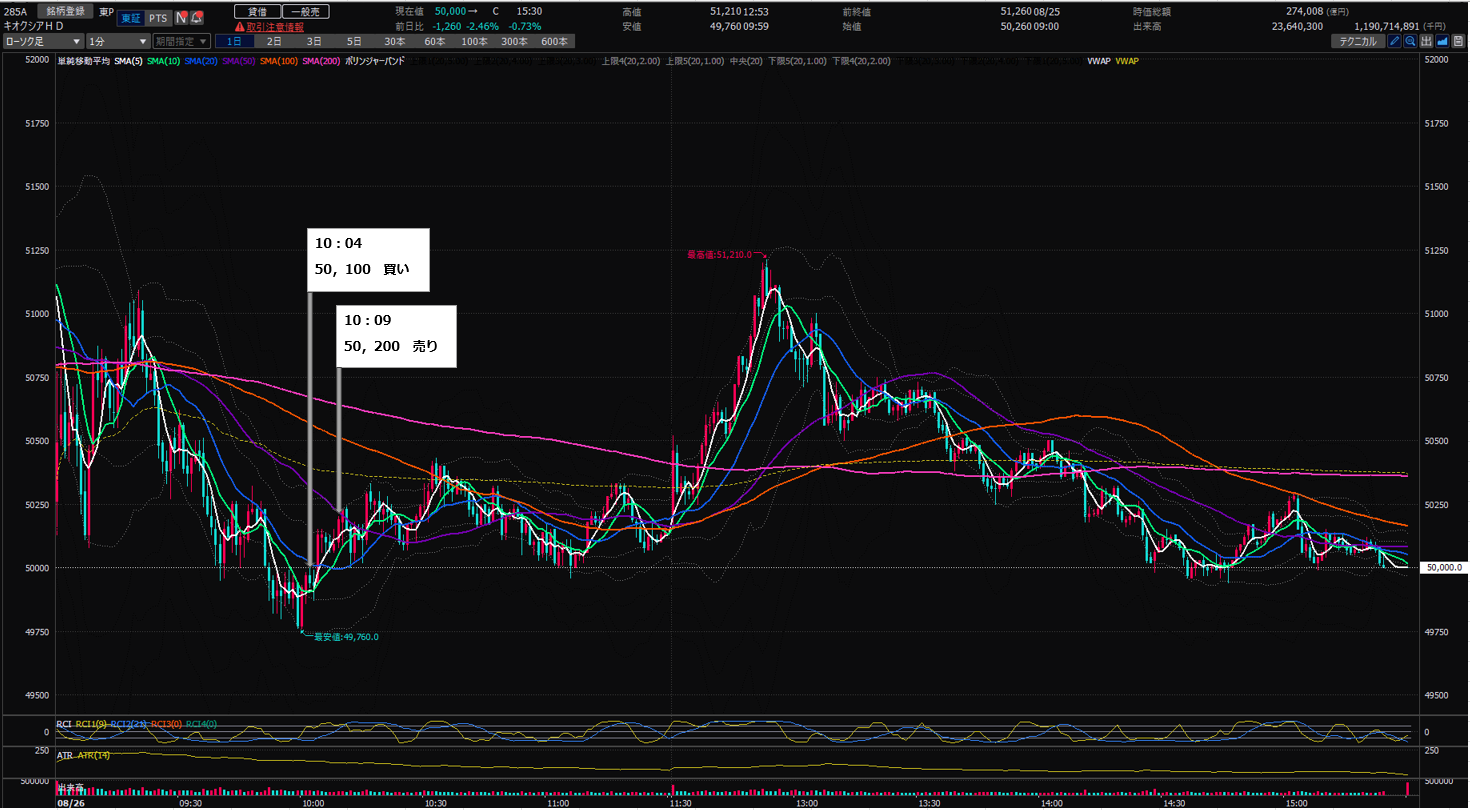Image resolution: width=1470 pixels, height=810 pixels.
Task: Click the ATR(14) indicator label
Action: coord(95,754)
